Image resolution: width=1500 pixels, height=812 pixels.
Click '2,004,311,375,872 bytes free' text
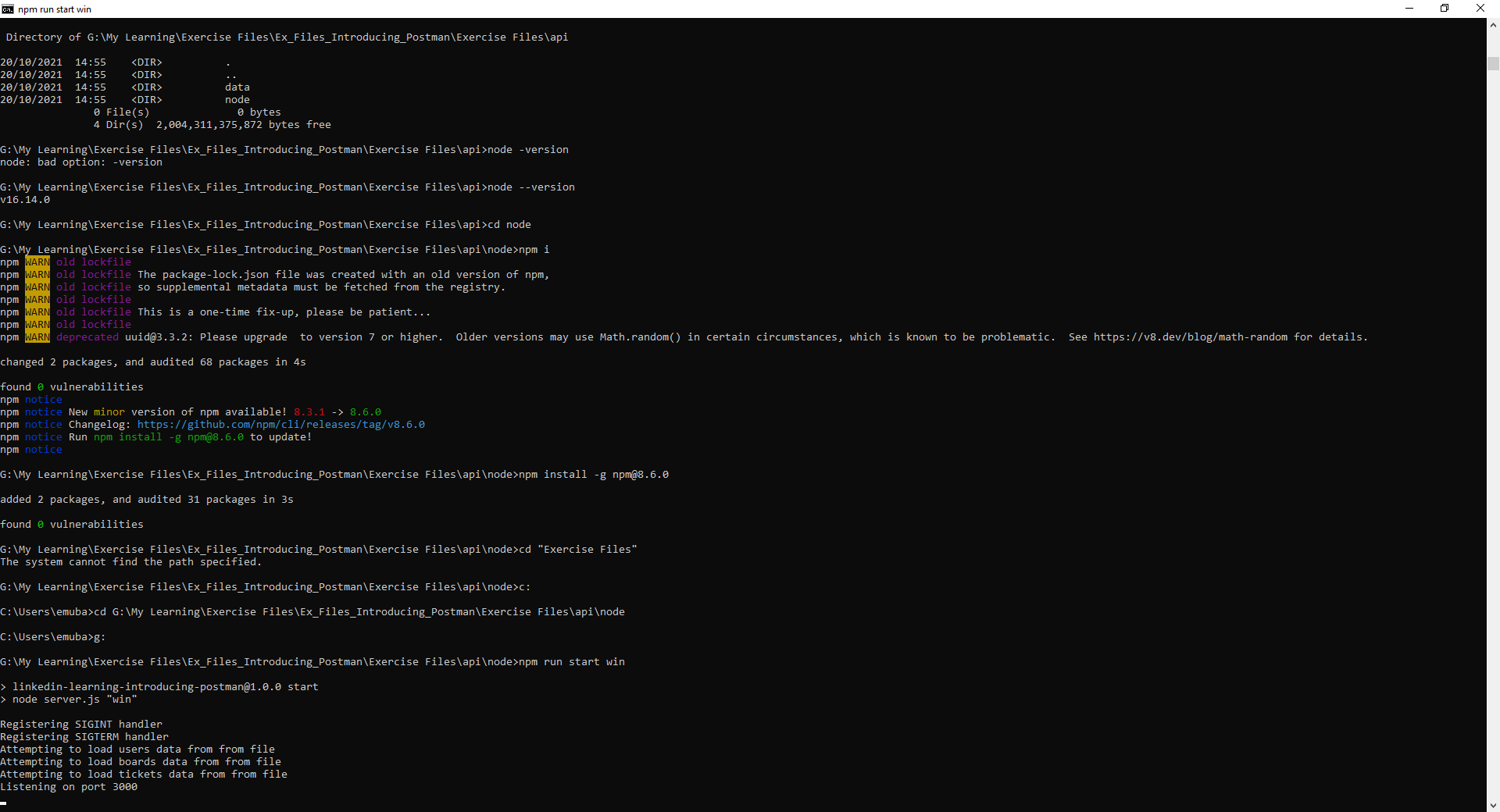244,125
